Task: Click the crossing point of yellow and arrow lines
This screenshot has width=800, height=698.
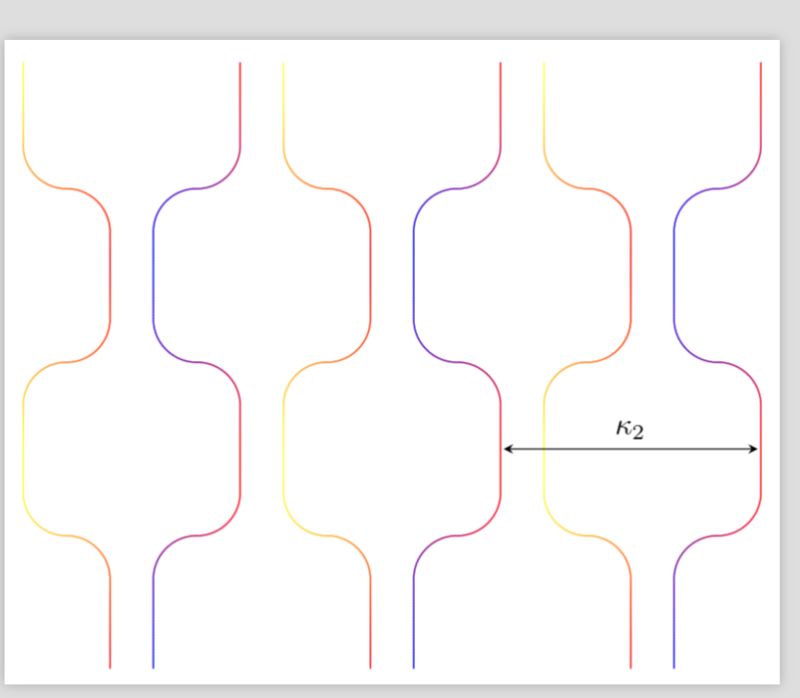Action: [543, 448]
